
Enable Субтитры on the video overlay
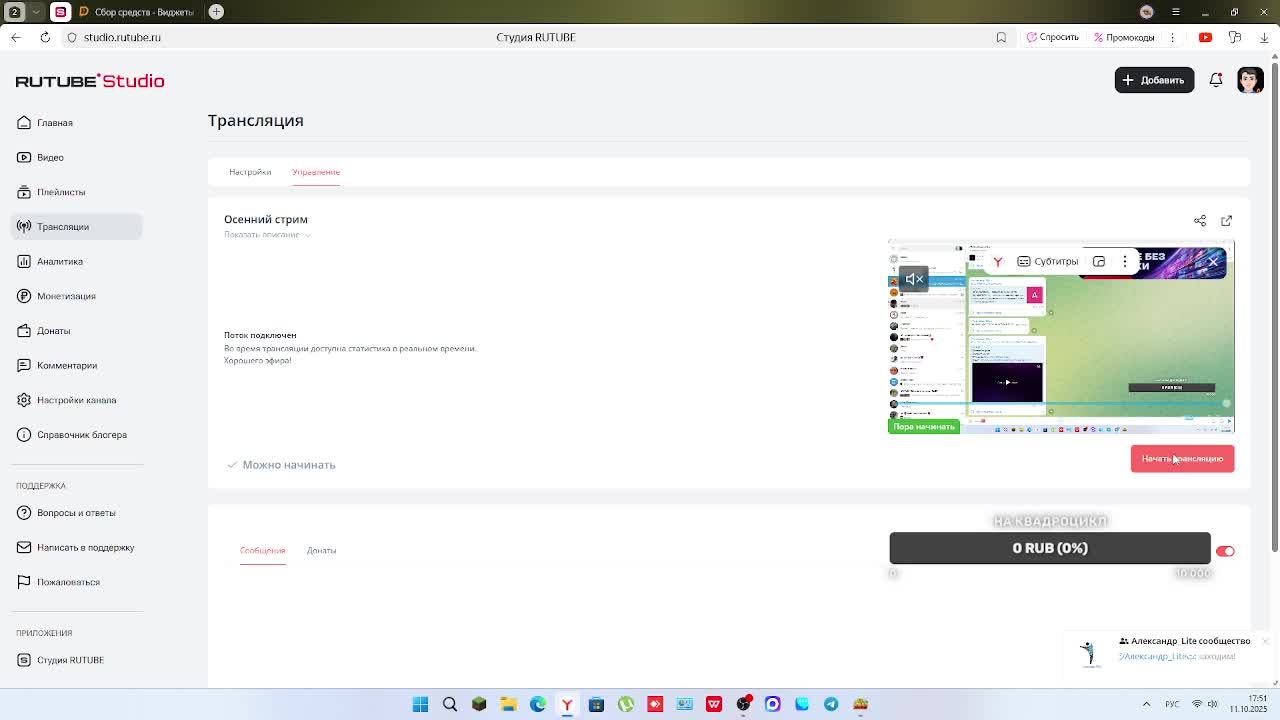[1048, 262]
